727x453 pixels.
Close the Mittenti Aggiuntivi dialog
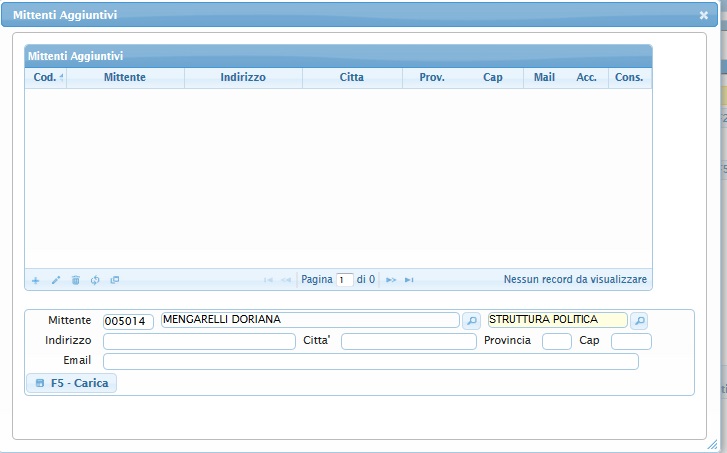703,16
